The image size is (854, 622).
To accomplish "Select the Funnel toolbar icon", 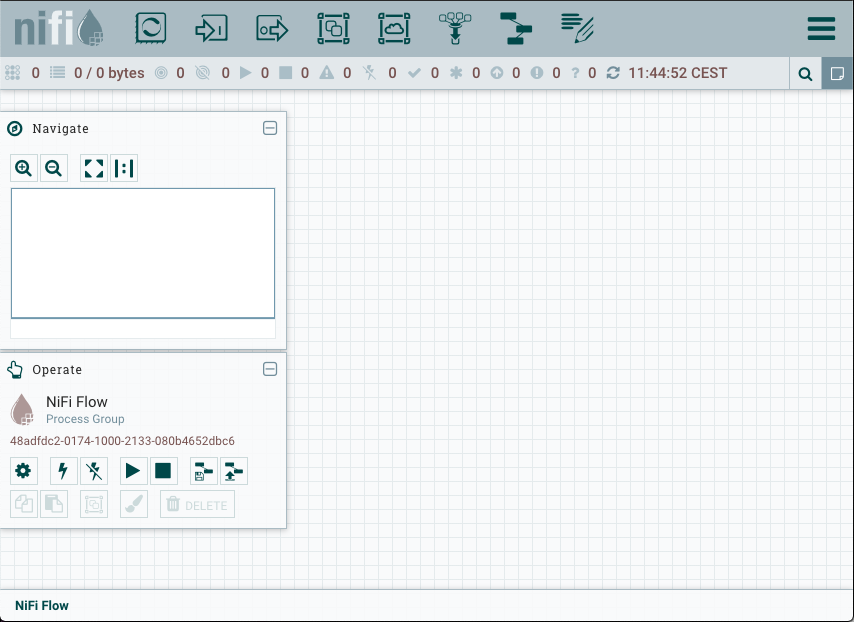I will (455, 29).
